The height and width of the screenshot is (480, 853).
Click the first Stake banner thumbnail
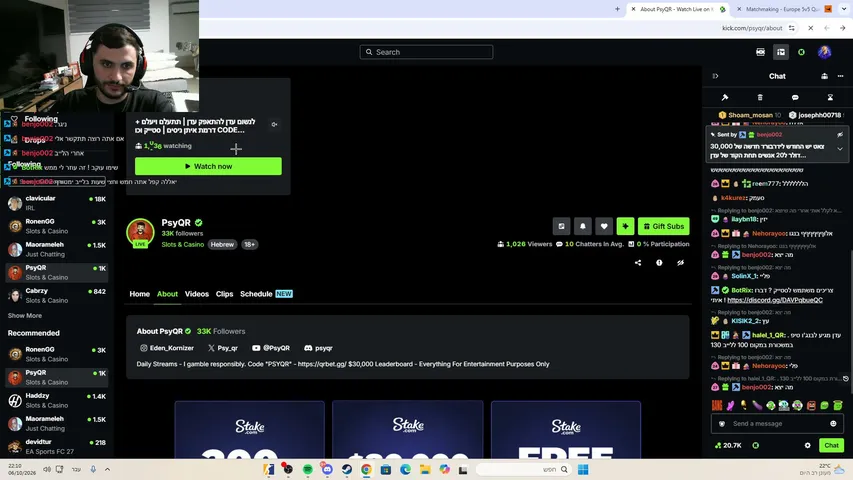pyautogui.click(x=249, y=429)
